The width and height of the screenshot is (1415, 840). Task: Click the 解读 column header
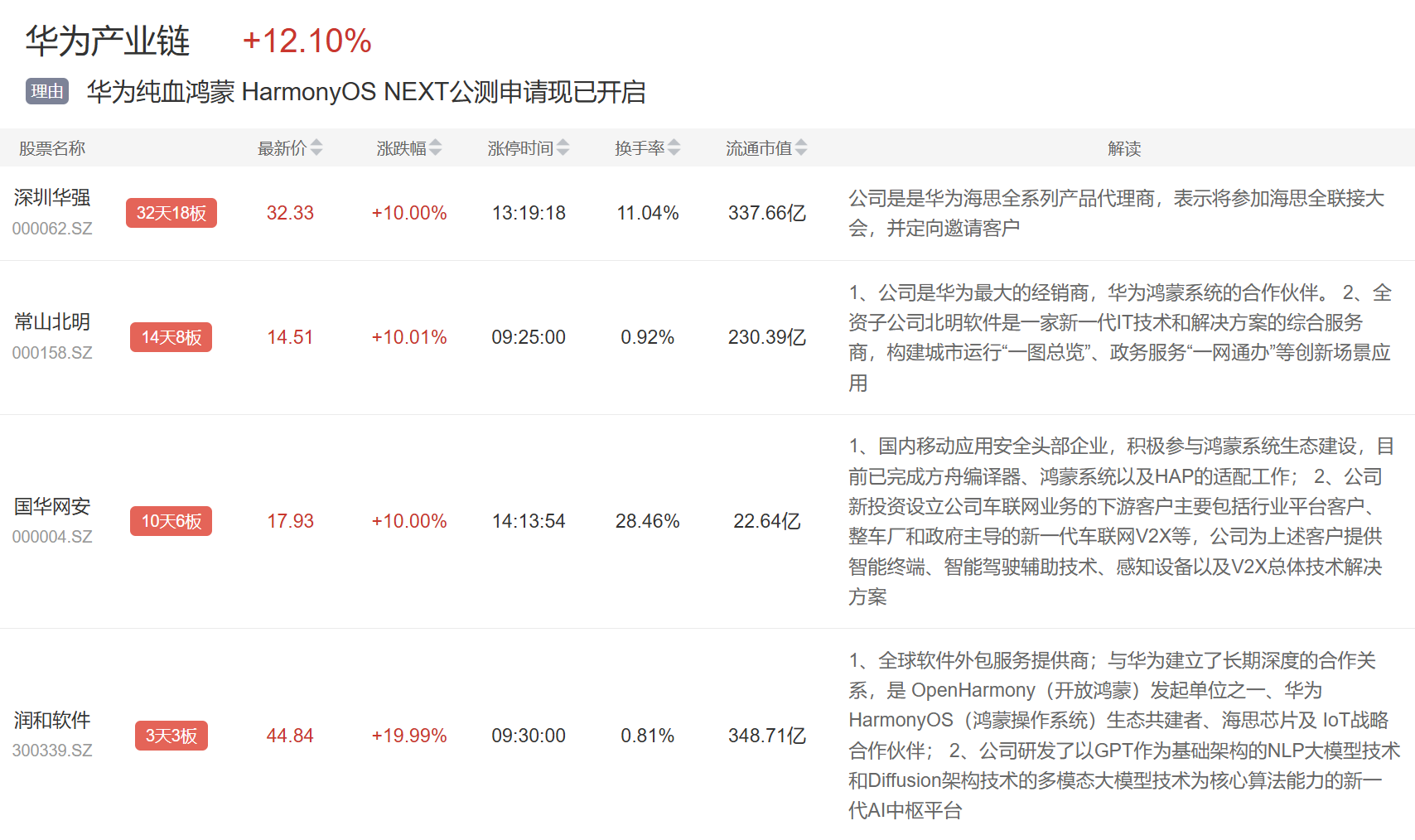[x=1124, y=148]
